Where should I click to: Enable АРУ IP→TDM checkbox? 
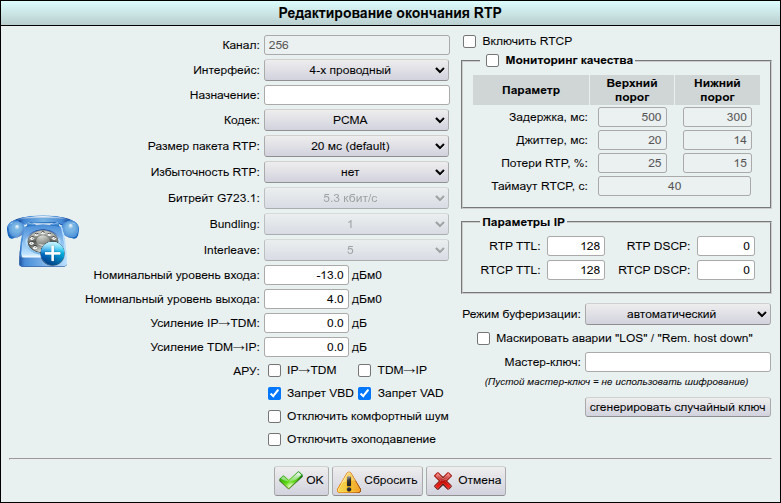(x=274, y=370)
